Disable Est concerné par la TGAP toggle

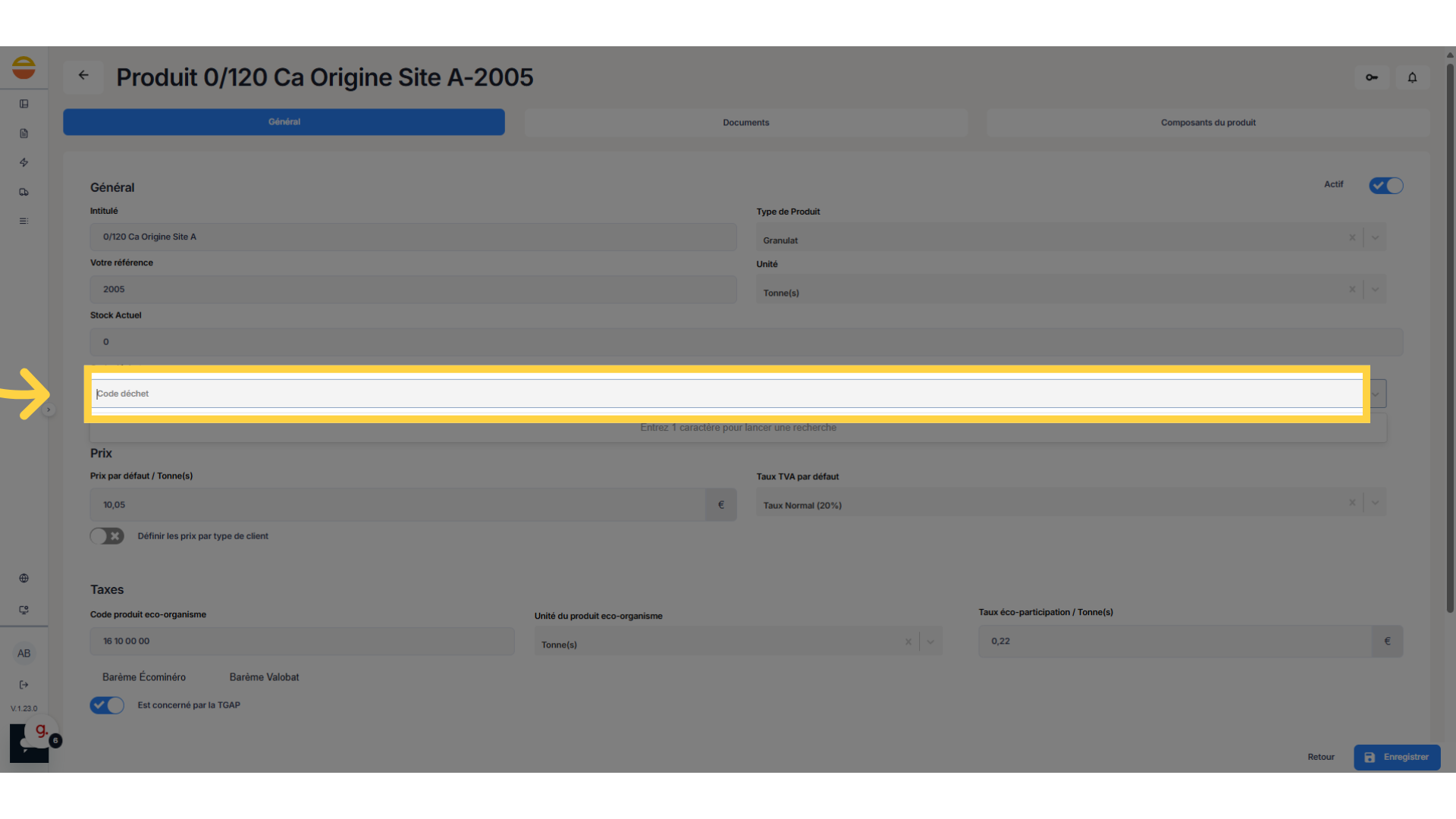click(x=107, y=705)
